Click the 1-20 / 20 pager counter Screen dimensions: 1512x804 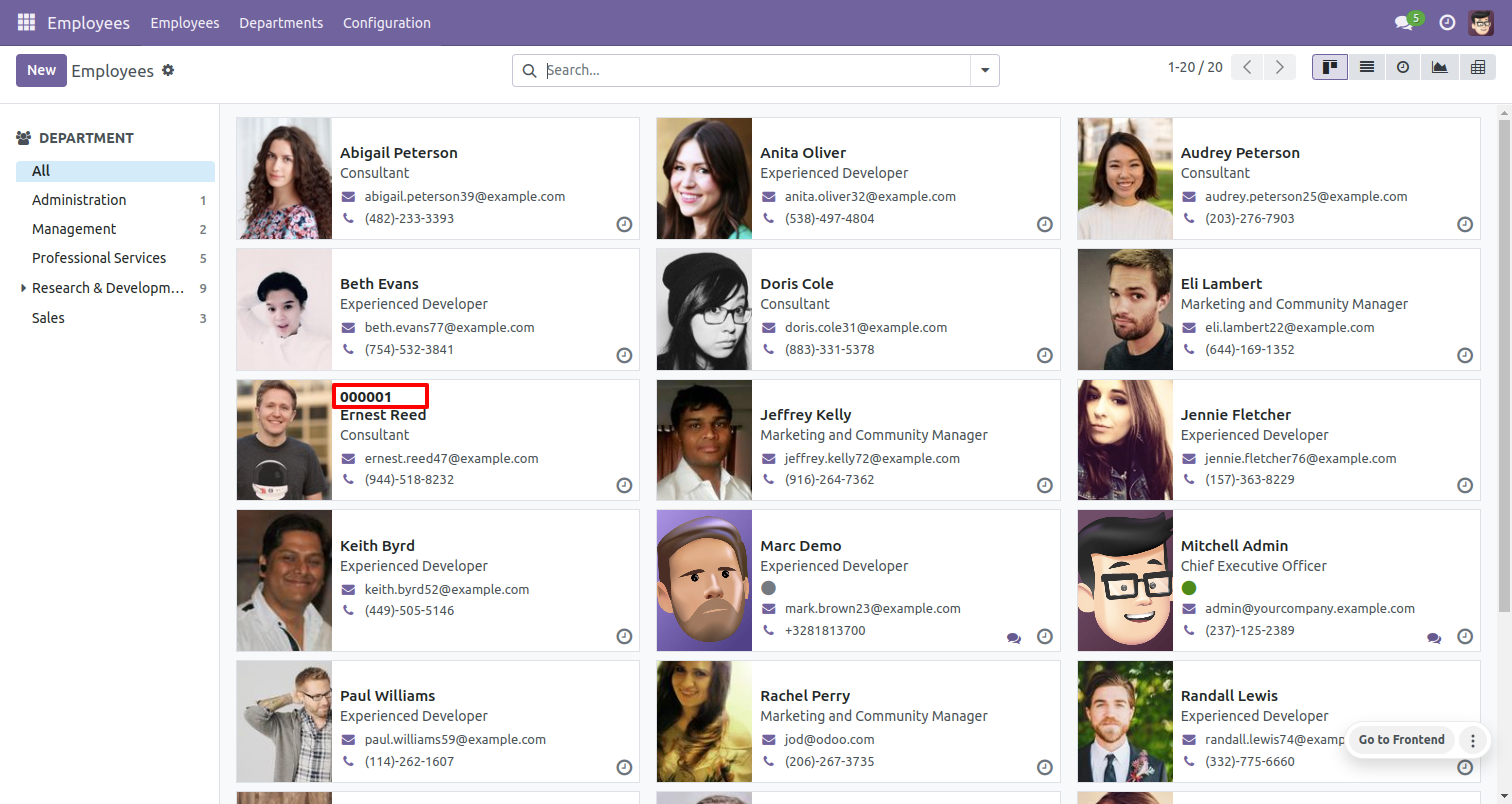[1195, 67]
